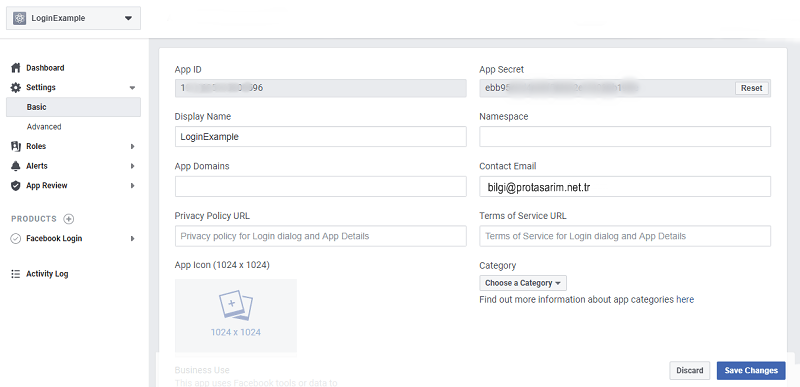The width and height of the screenshot is (800, 387).
Task: Add a product with plus icon
Action: click(69, 219)
